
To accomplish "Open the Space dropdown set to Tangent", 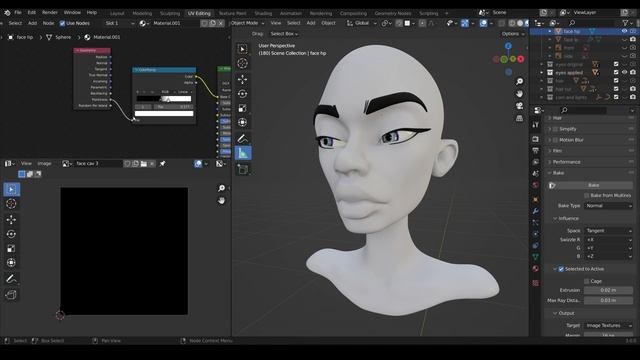I will tap(608, 231).
